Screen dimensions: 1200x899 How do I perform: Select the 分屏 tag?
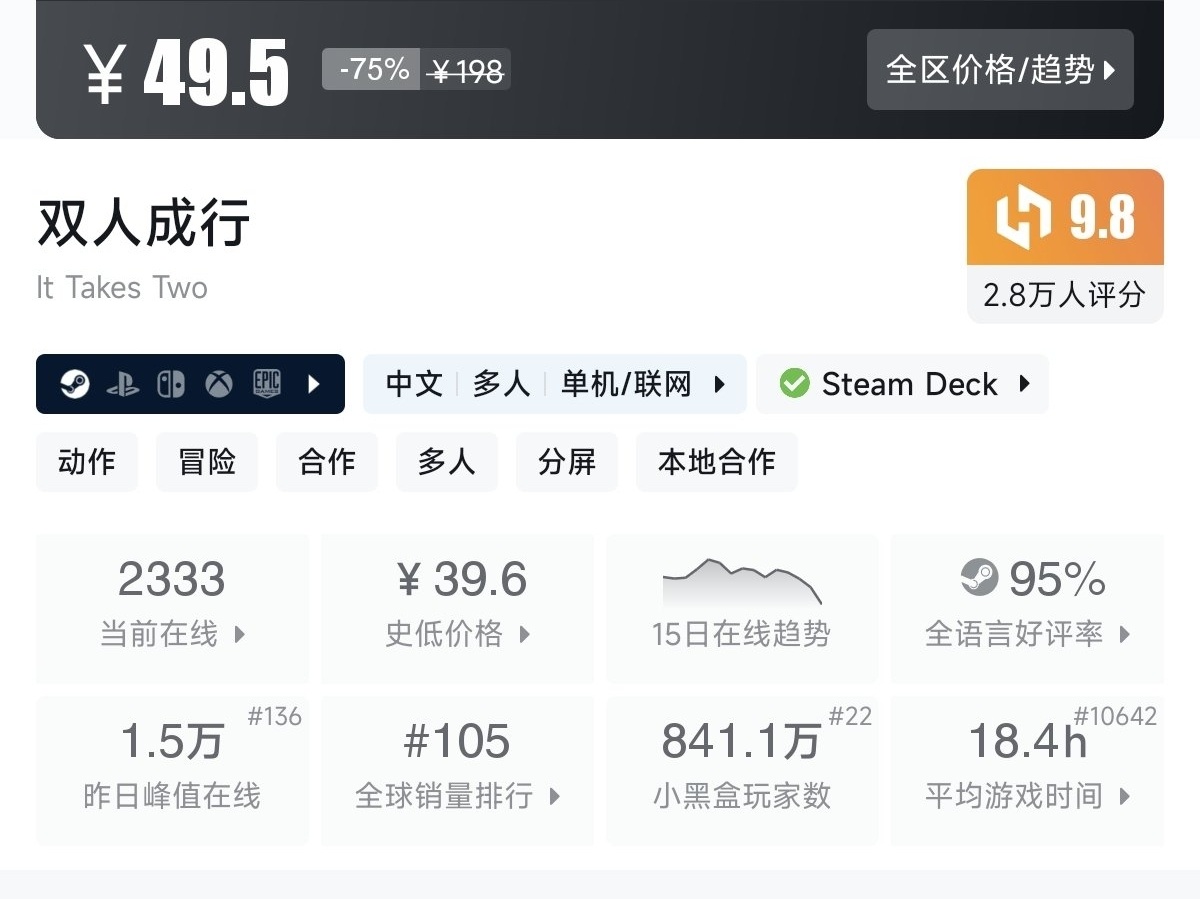566,462
